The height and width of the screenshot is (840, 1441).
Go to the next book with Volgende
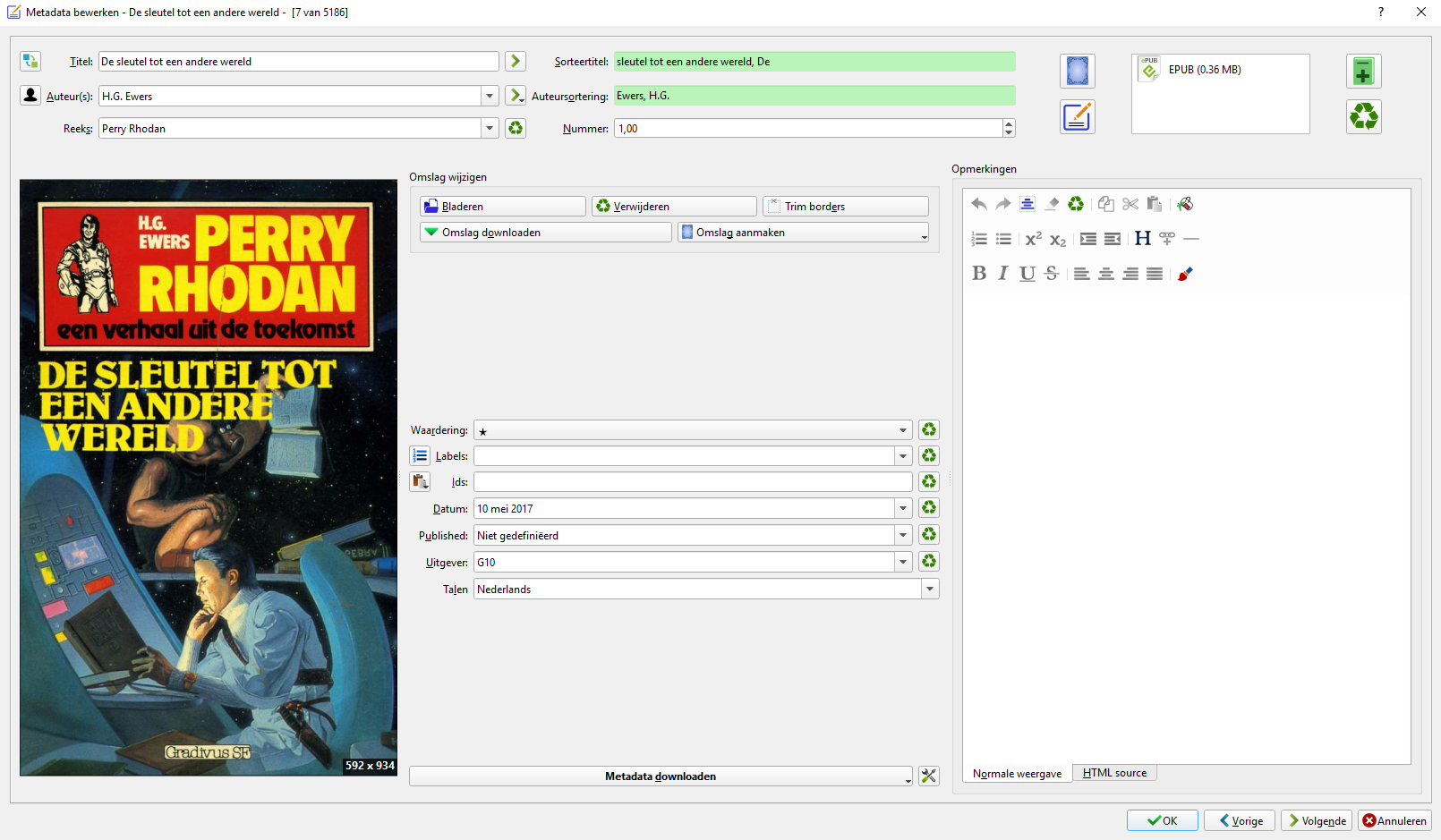click(x=1316, y=820)
